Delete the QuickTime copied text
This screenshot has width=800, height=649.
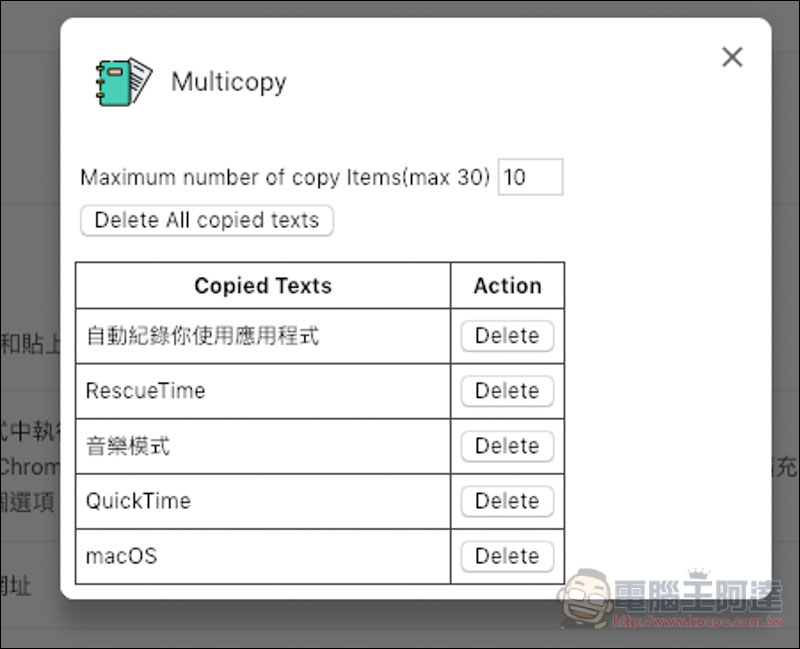507,501
